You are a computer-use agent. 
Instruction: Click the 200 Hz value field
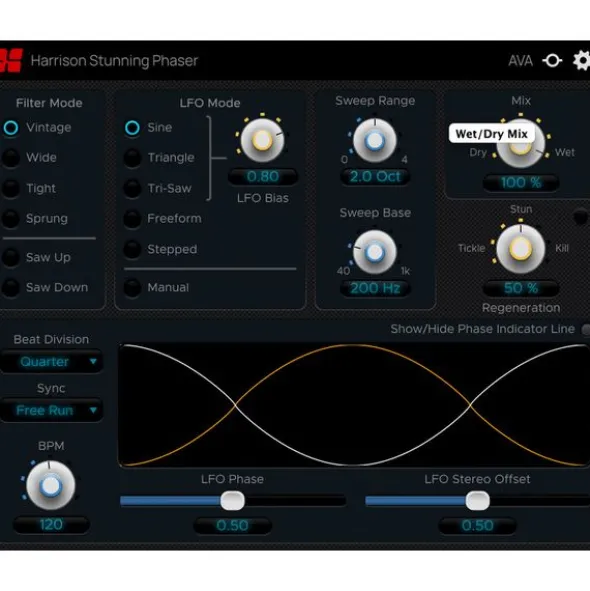(x=375, y=288)
